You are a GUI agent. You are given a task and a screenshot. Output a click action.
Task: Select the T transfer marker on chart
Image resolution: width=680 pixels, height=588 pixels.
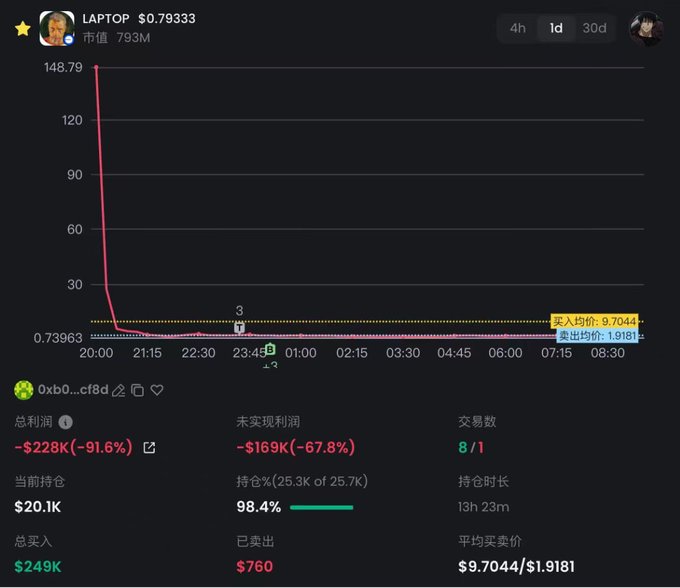pos(239,327)
